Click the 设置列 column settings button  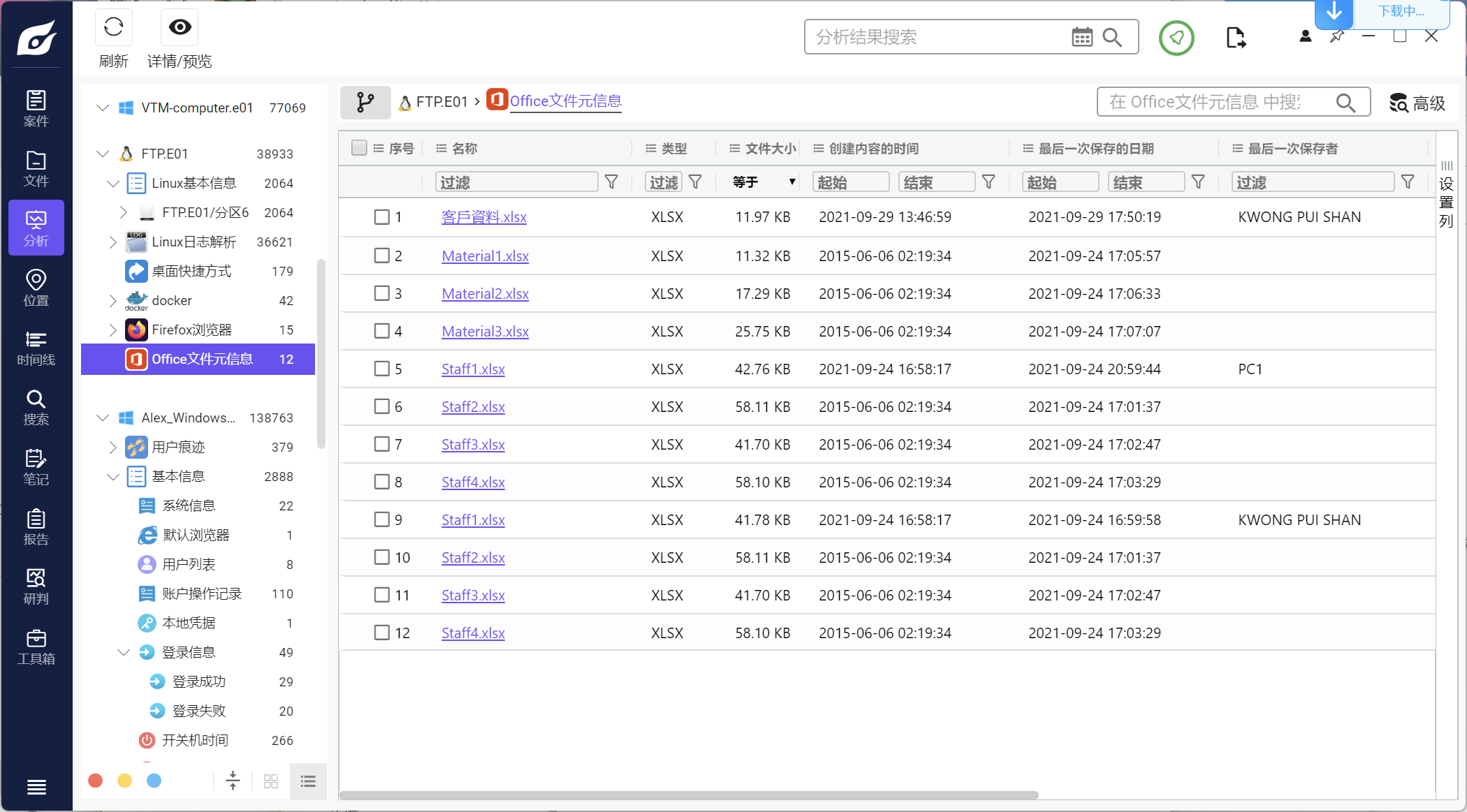[1446, 195]
